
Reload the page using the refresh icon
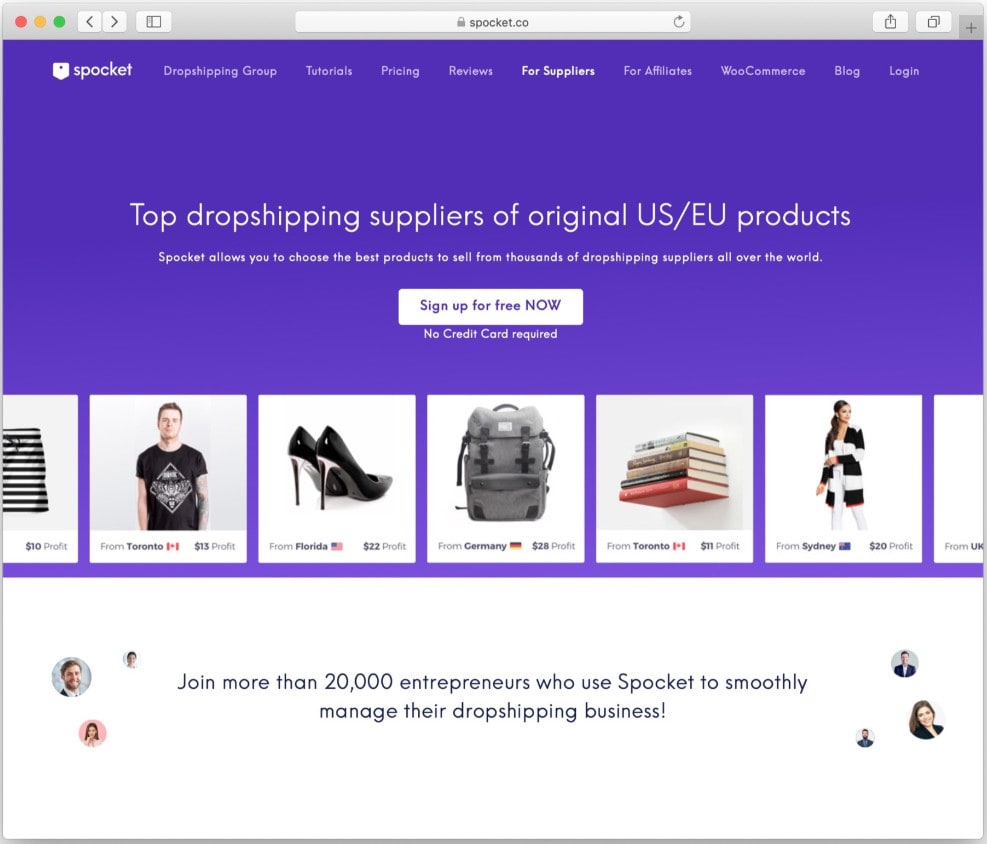click(x=679, y=22)
